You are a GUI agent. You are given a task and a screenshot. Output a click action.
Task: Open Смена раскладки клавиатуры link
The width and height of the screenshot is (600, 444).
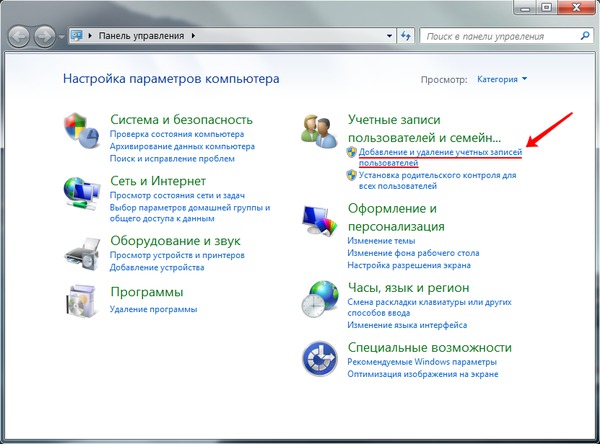pyautogui.click(x=429, y=307)
